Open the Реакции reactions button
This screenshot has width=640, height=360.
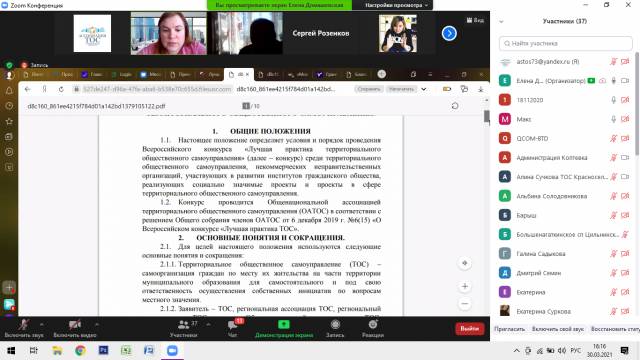point(373,329)
